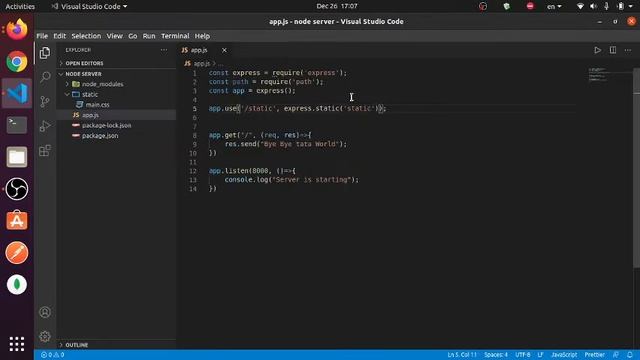Open Visual Studio Code app menu in top bar
640x360 pixels.
pos(89,7)
